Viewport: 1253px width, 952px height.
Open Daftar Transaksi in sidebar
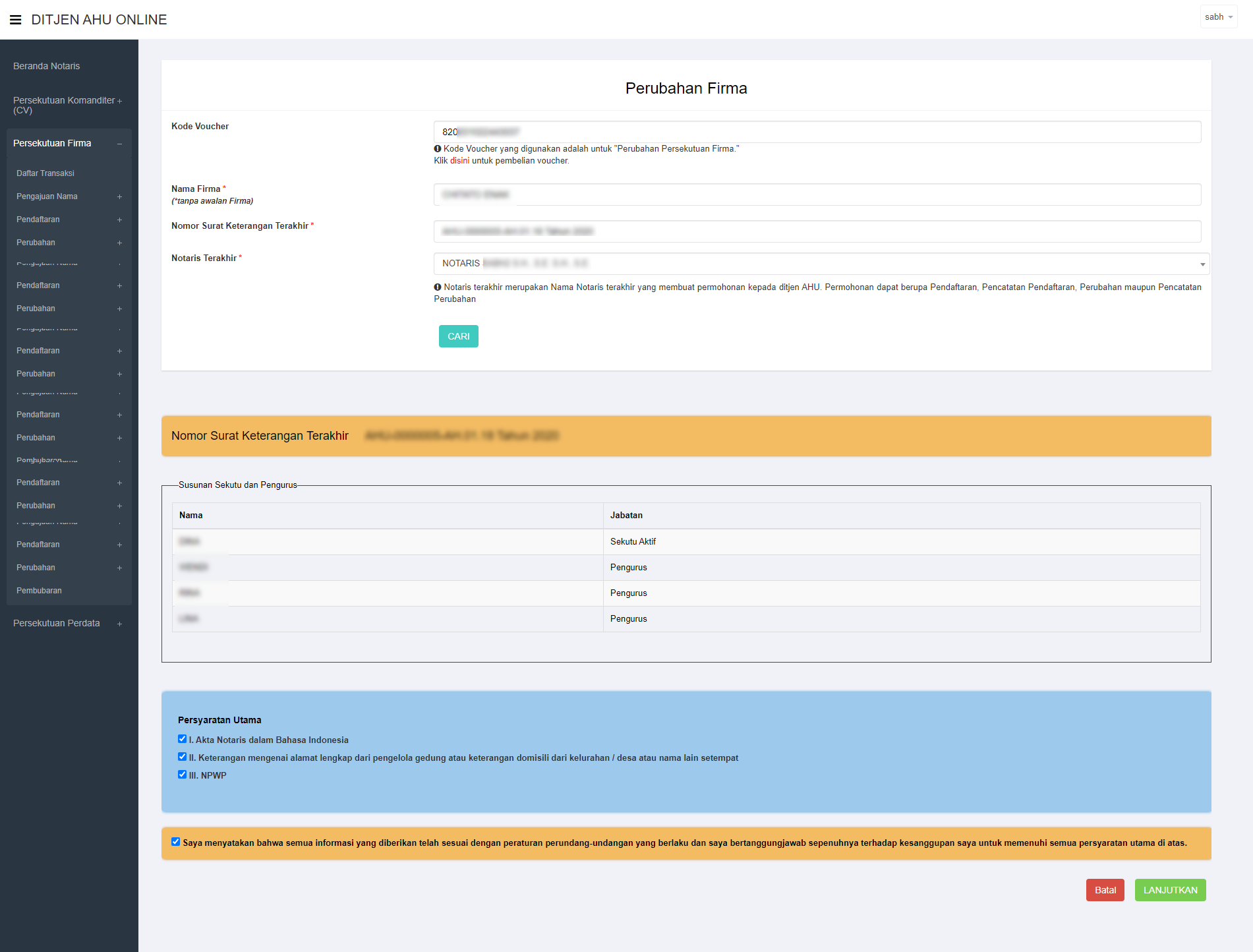click(x=45, y=173)
